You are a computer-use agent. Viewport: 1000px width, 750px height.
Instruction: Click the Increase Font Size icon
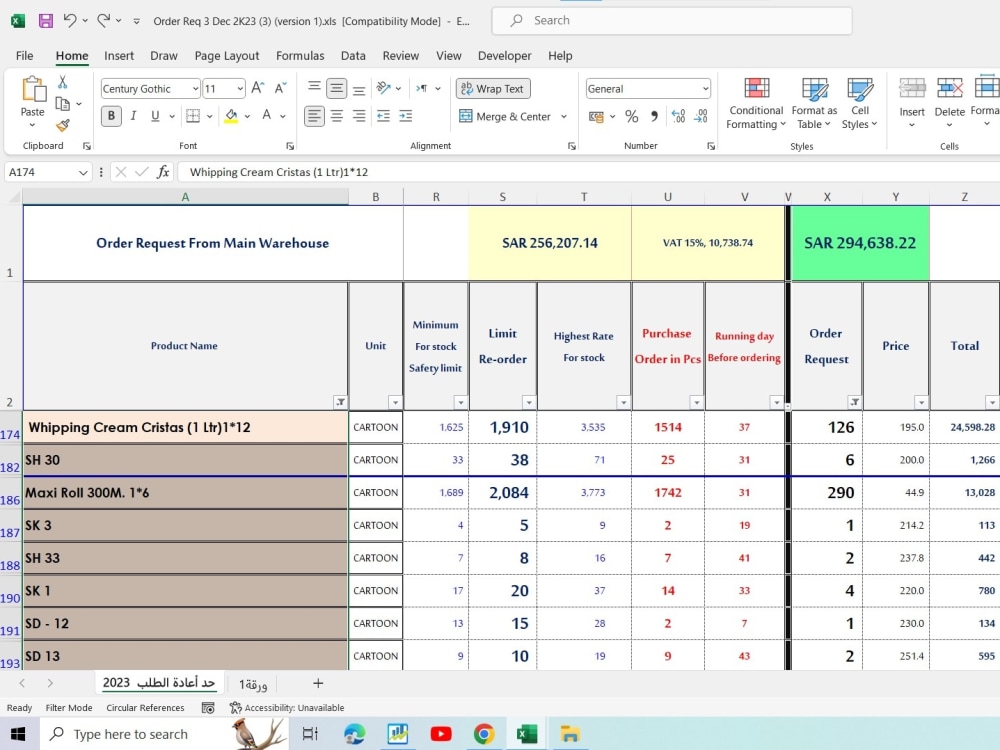[258, 88]
